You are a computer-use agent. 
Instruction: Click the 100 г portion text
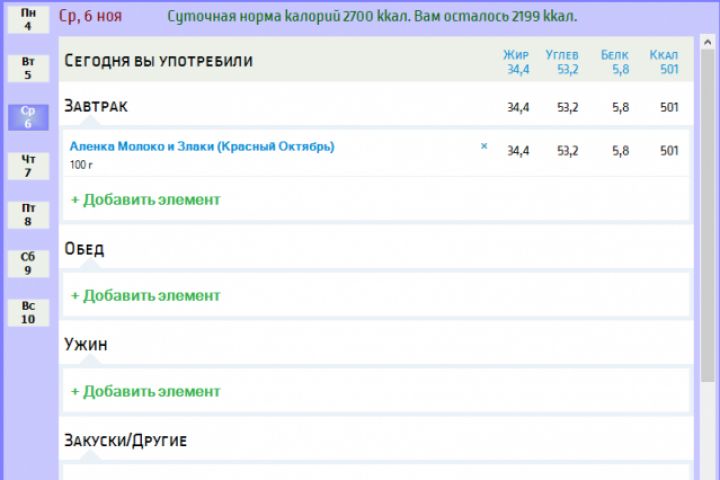81,164
